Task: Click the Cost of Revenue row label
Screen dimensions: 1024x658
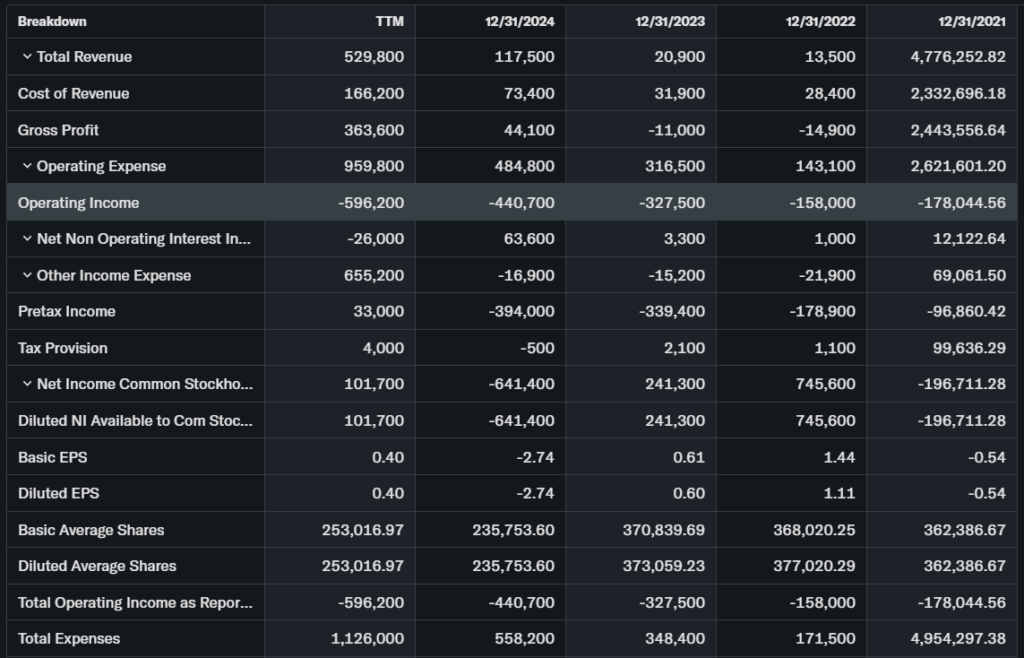Action: [x=73, y=93]
